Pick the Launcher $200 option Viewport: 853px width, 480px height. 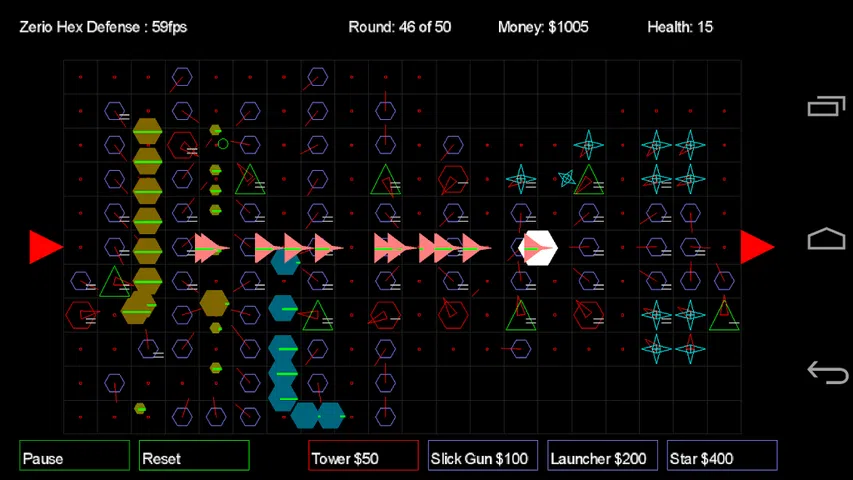tap(602, 456)
